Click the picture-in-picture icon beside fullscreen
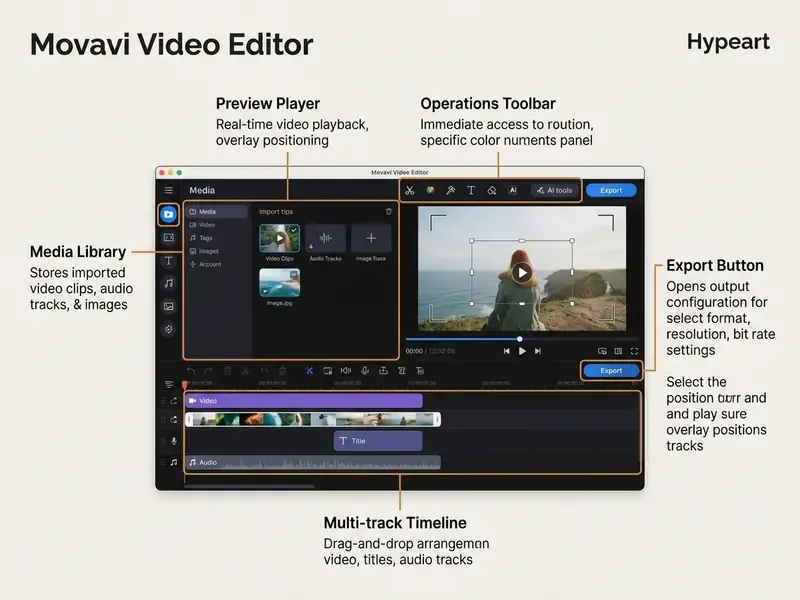The image size is (800, 600). [x=618, y=351]
